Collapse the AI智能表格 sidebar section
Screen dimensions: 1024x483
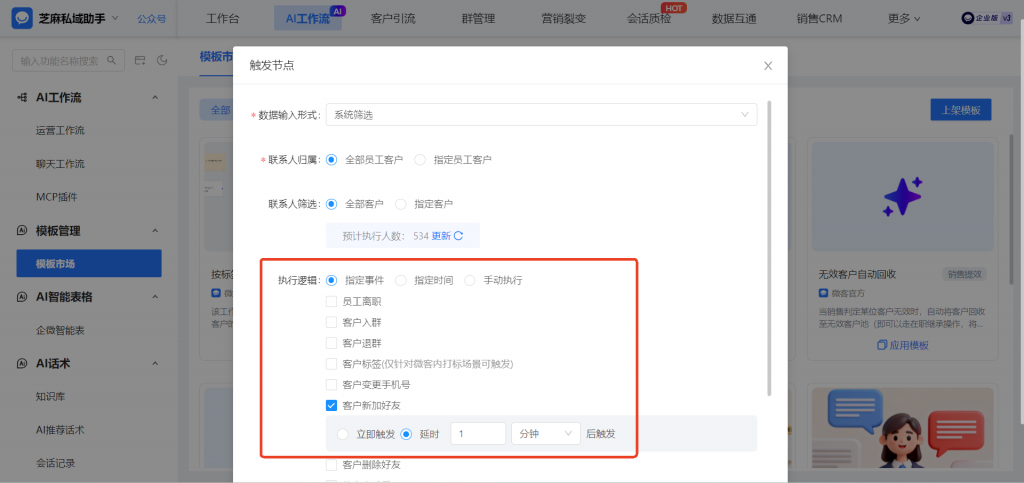coord(155,297)
